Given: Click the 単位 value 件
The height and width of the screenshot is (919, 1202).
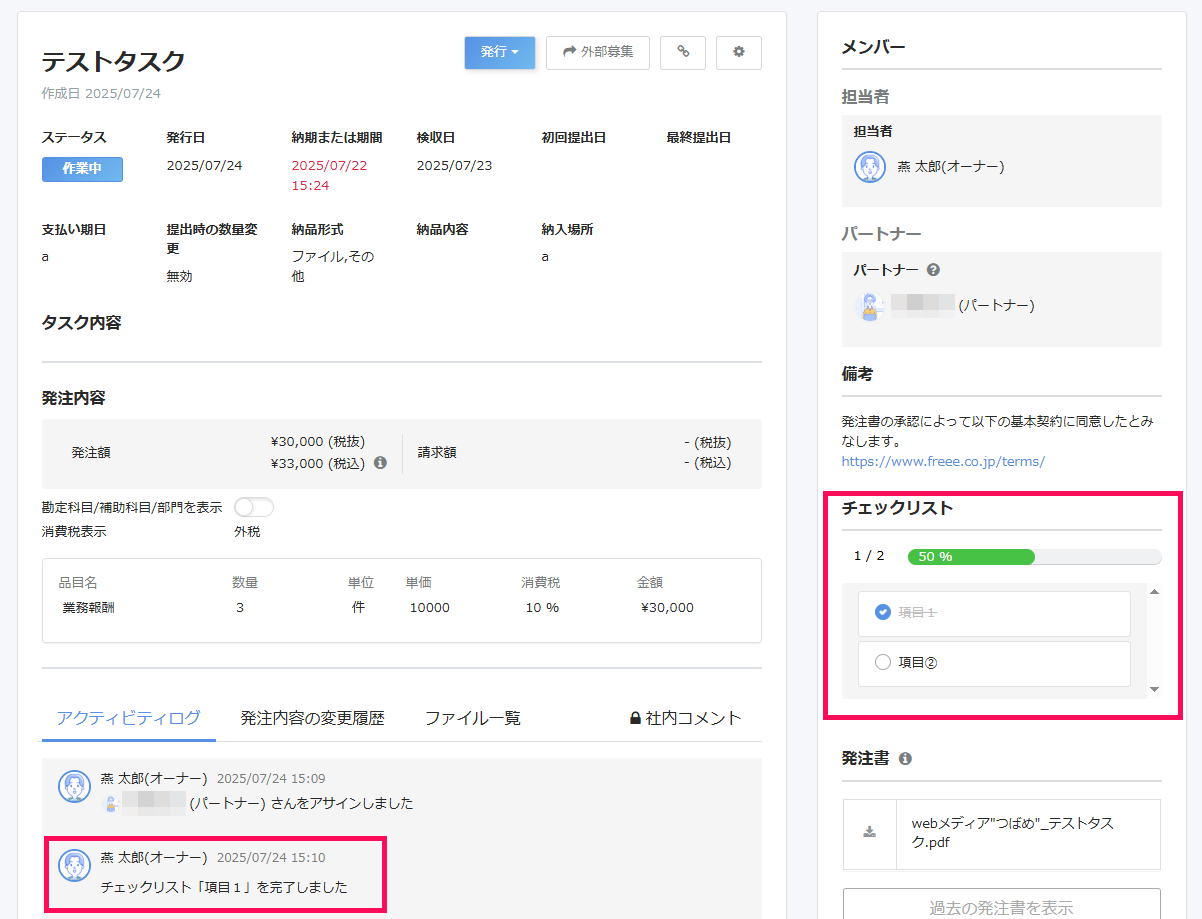Looking at the screenshot, I should [x=358, y=607].
